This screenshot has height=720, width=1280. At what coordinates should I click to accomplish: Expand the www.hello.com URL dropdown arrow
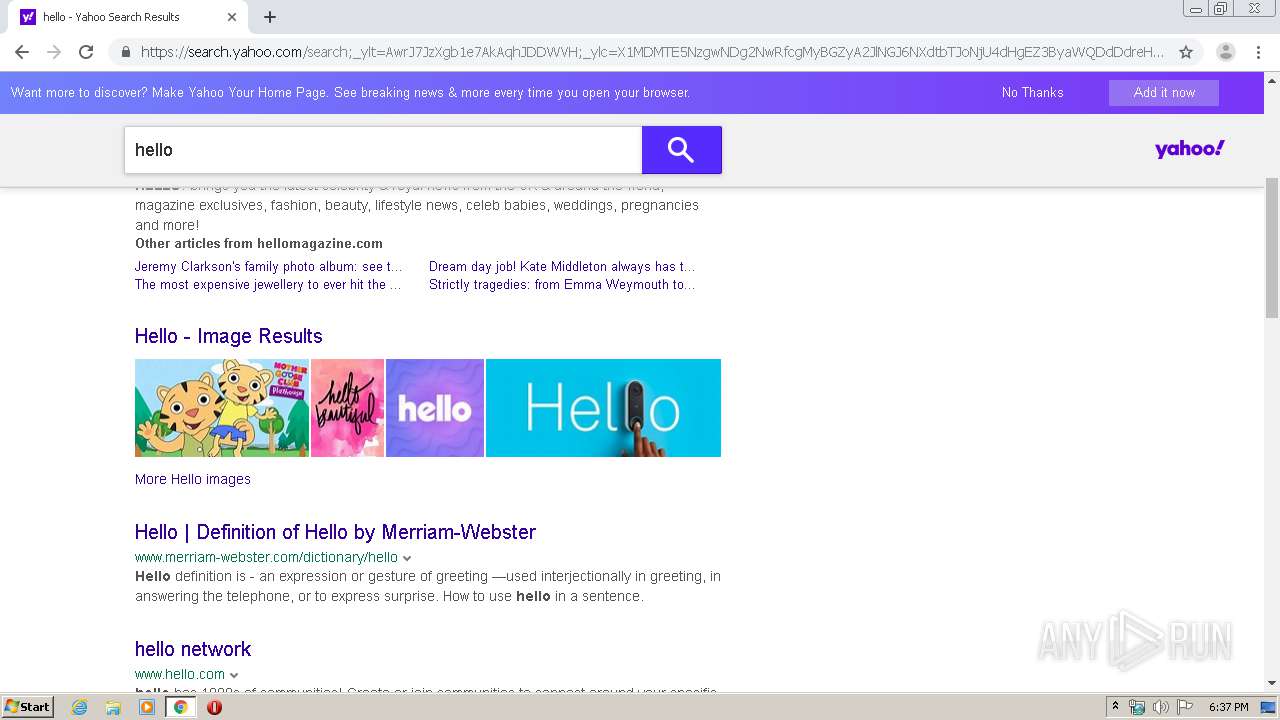point(234,675)
